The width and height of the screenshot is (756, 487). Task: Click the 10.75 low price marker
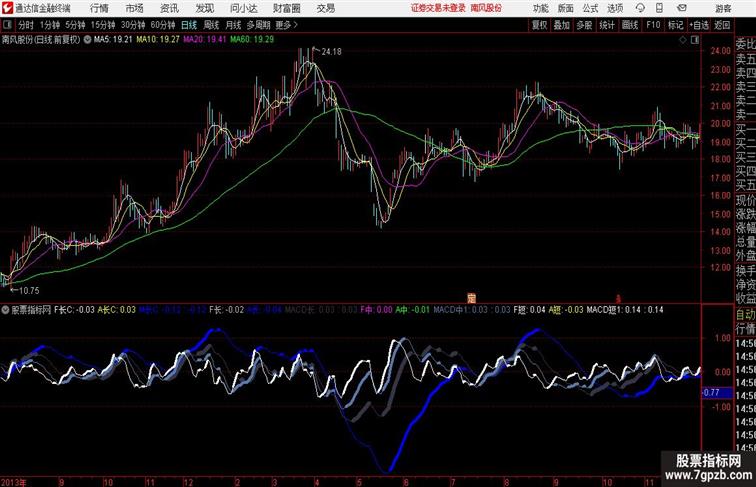(29, 290)
